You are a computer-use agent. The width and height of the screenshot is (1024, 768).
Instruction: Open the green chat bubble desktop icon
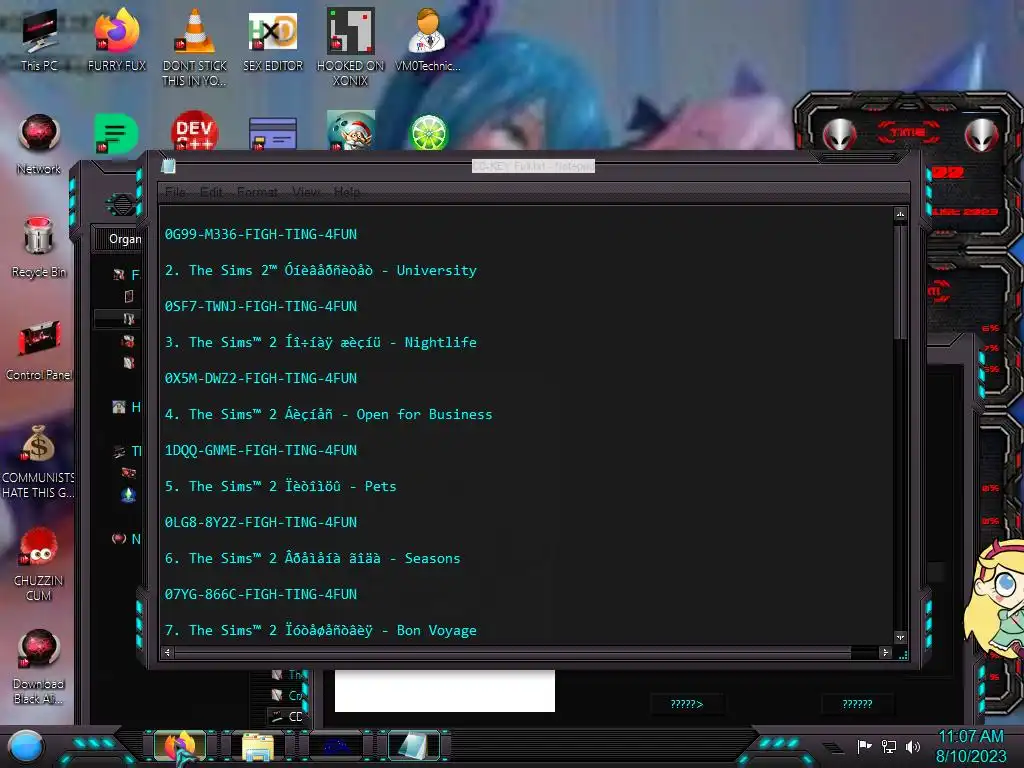coord(116,133)
